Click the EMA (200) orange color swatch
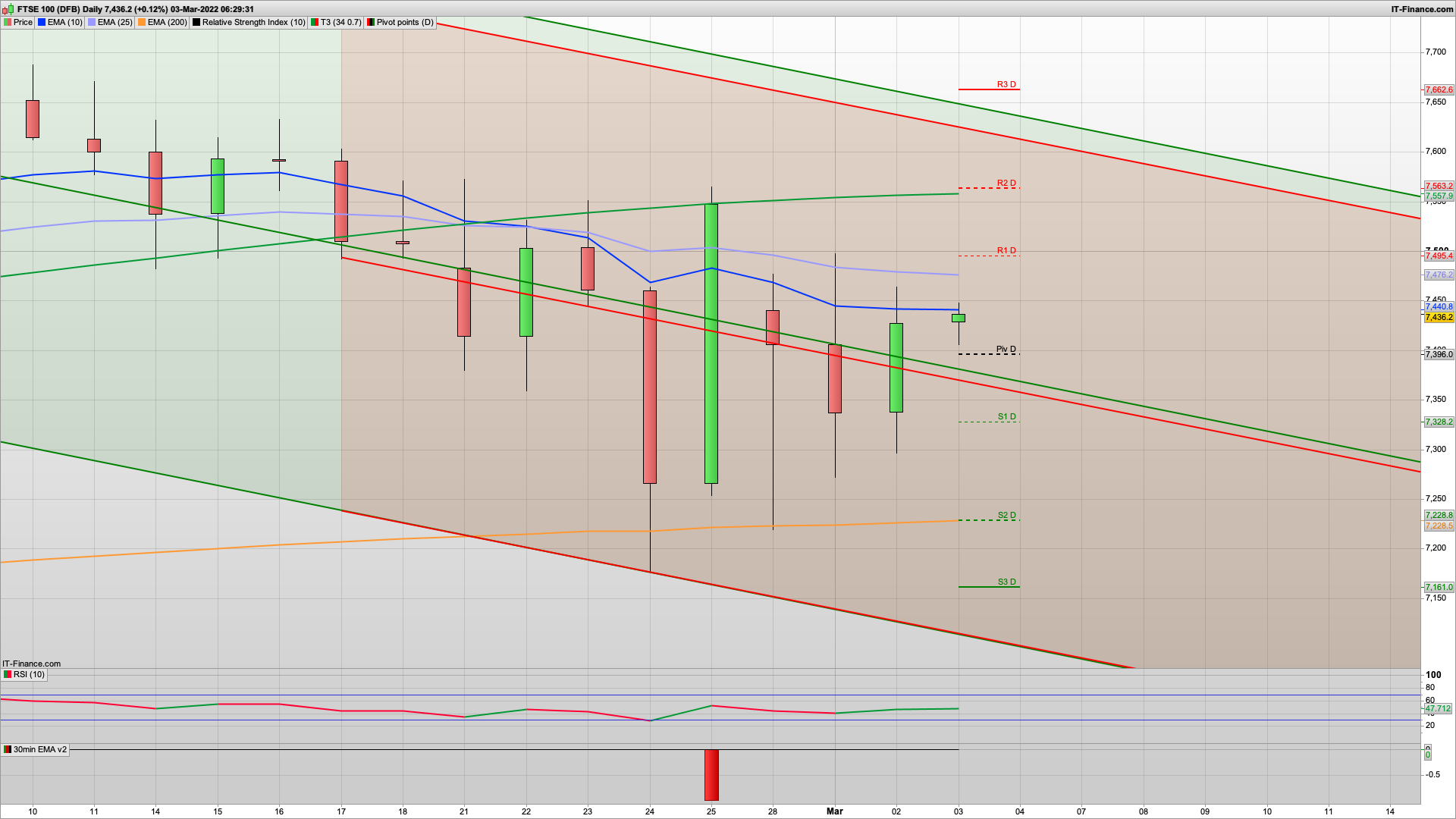The height and width of the screenshot is (819, 1456). click(x=142, y=22)
